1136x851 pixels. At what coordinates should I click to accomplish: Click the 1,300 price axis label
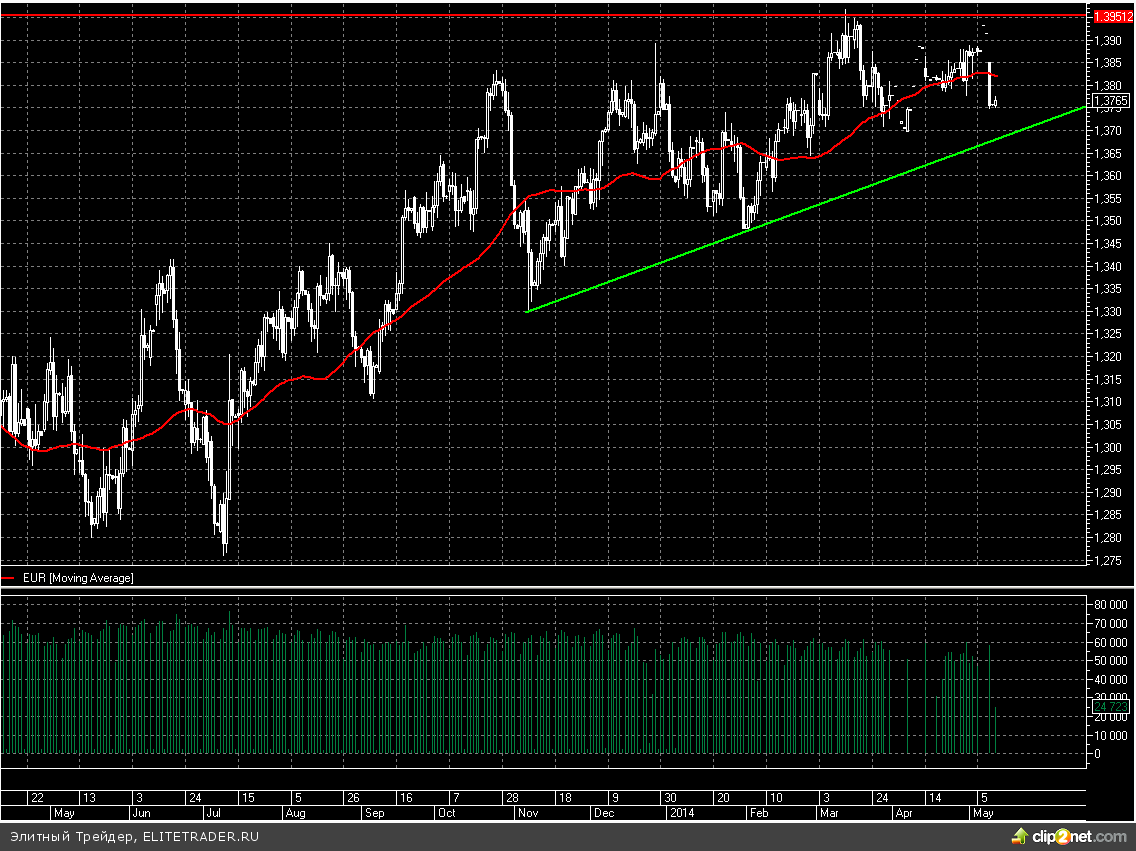click(x=1108, y=448)
